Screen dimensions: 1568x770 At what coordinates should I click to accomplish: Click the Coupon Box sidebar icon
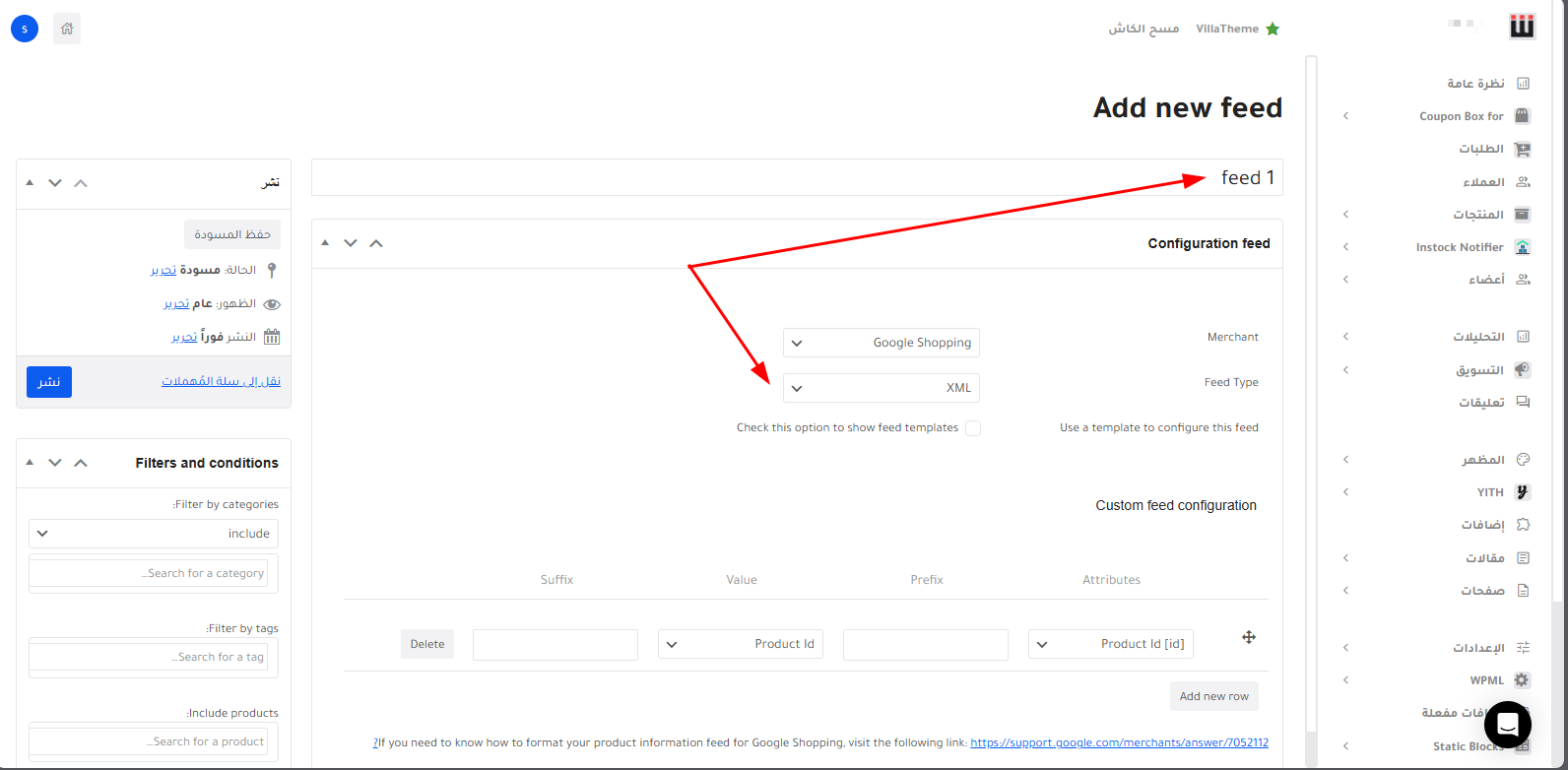pyautogui.click(x=1523, y=116)
